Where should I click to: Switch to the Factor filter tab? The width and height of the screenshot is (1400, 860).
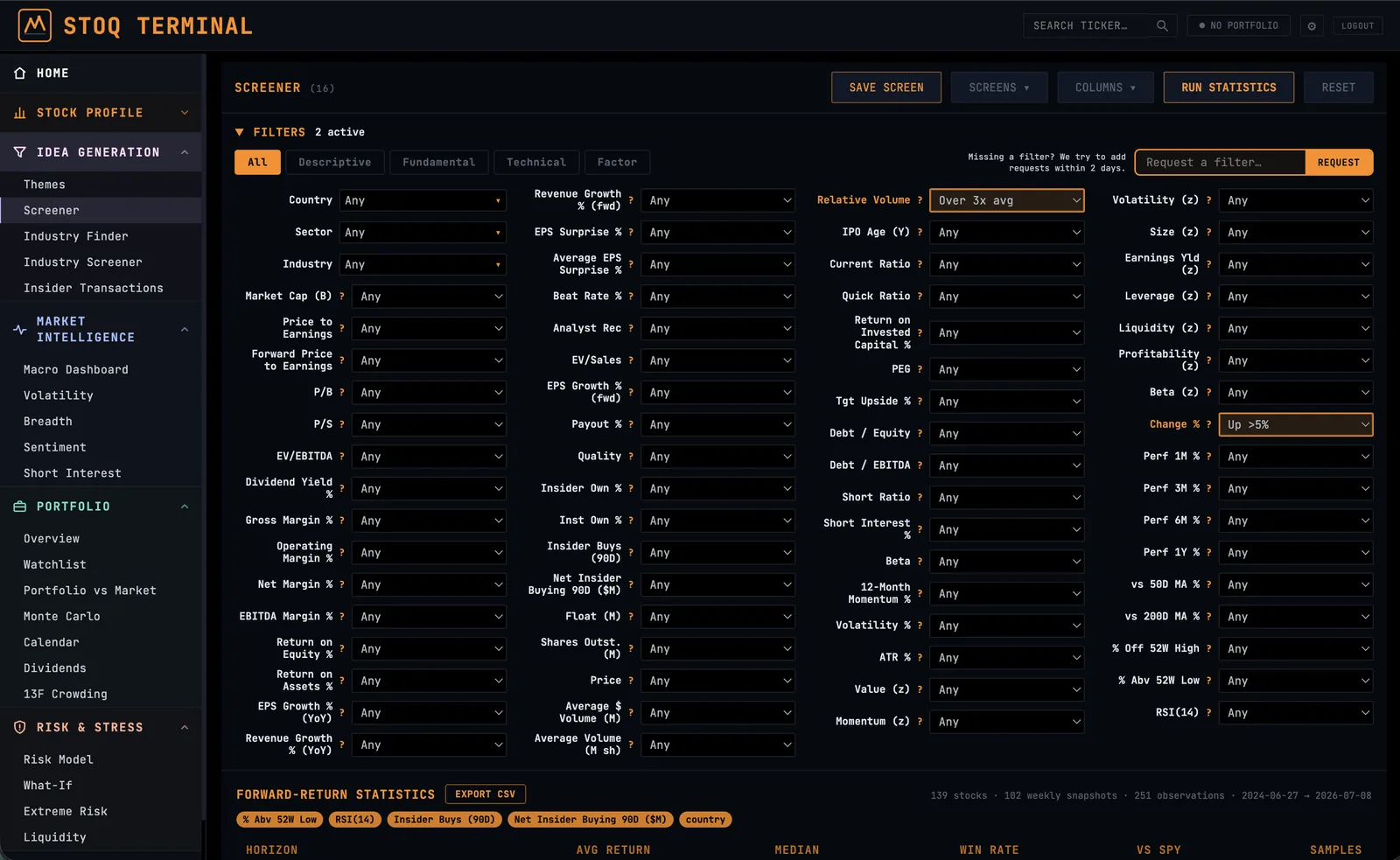618,163
